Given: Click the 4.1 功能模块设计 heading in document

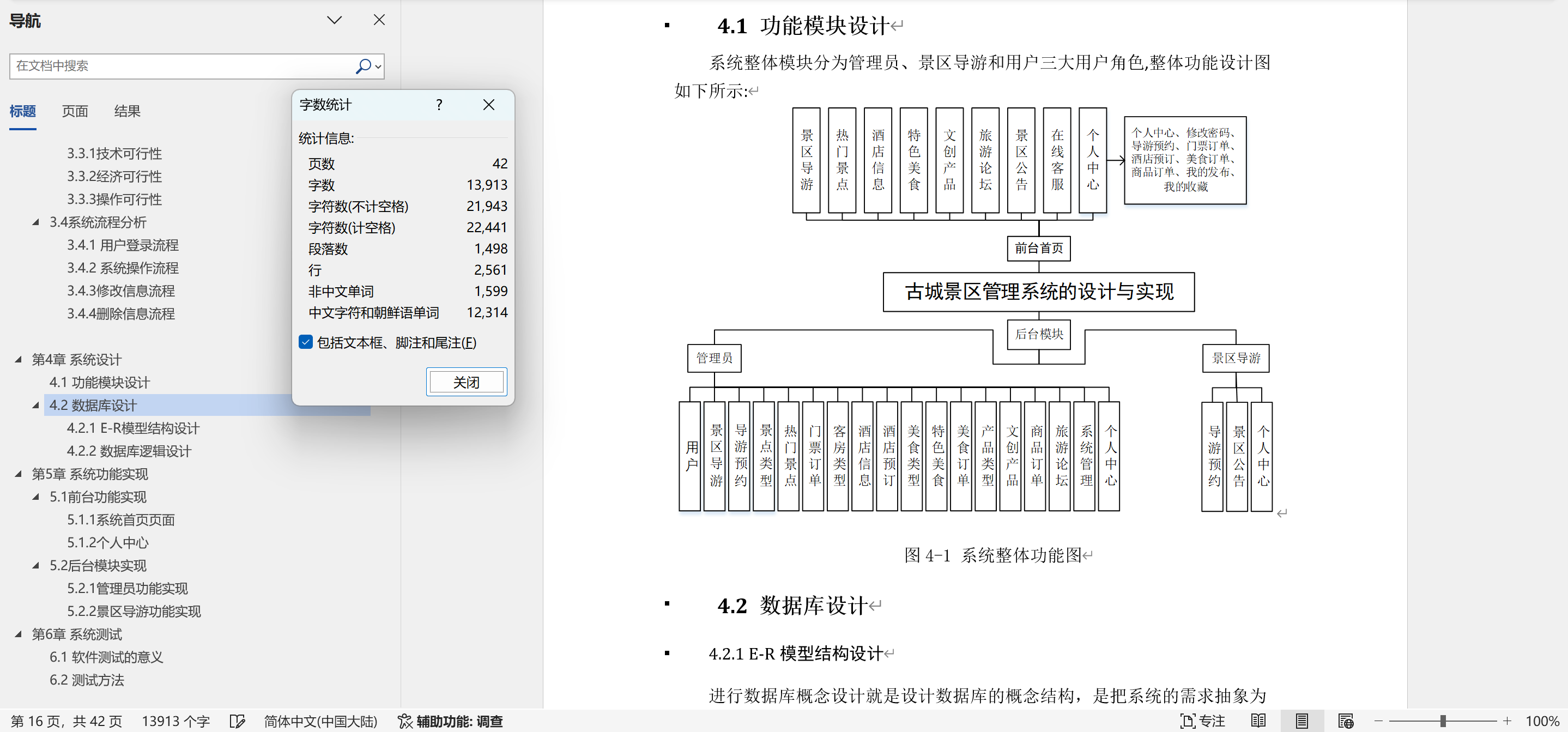Looking at the screenshot, I should coord(804,26).
